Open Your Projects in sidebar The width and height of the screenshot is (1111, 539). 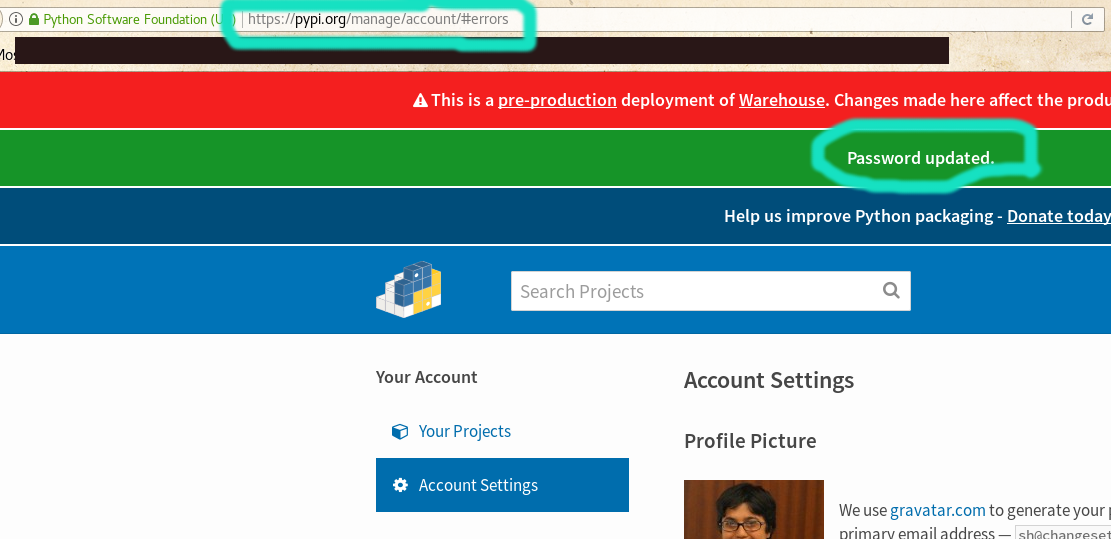click(x=464, y=431)
